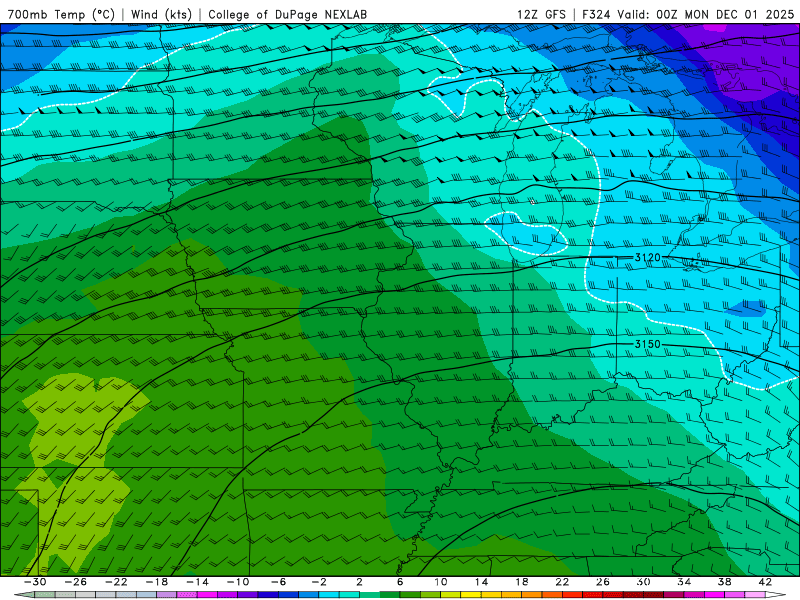Image resolution: width=800 pixels, height=600 pixels.
Task: Click the yellow swatch in the colorbar
Action: pos(470,594)
